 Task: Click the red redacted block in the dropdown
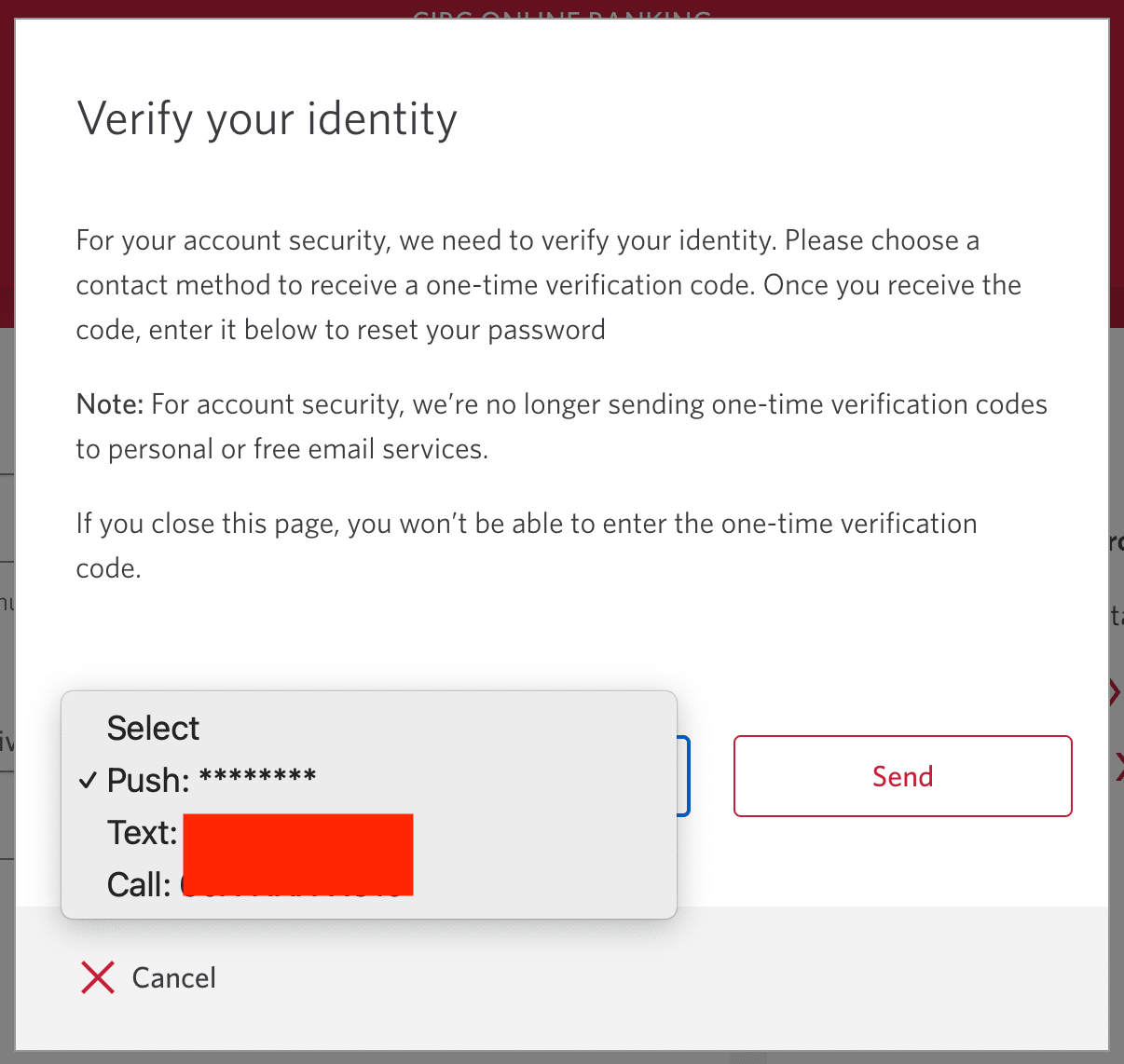298,854
